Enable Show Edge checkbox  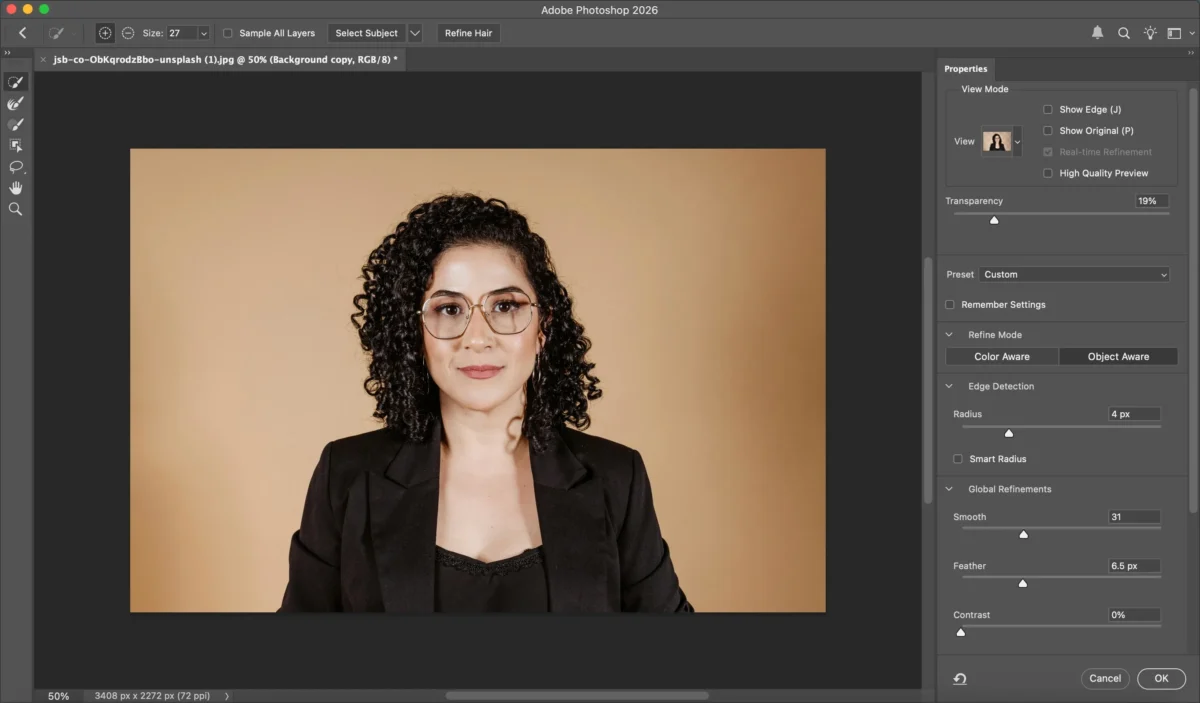coord(1048,110)
